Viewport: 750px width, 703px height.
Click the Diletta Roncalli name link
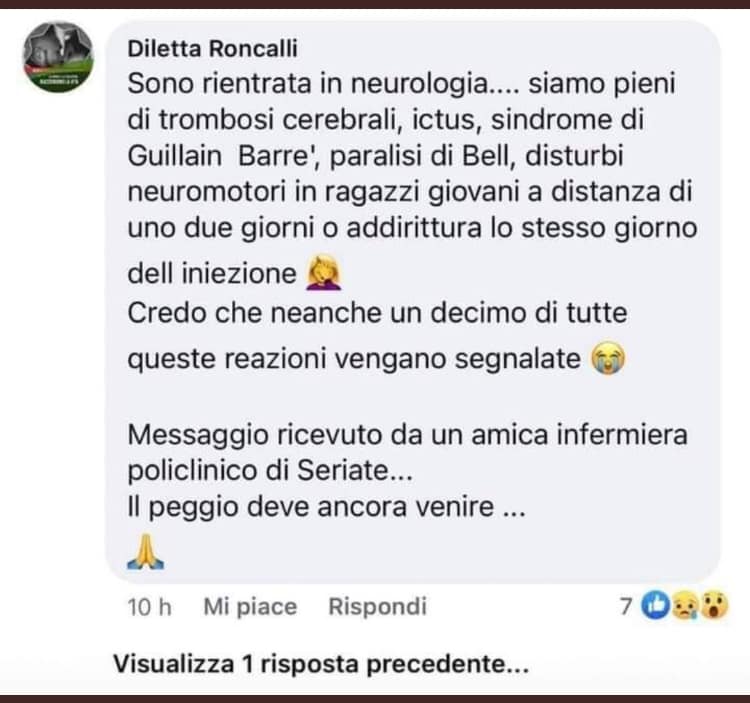212,49
